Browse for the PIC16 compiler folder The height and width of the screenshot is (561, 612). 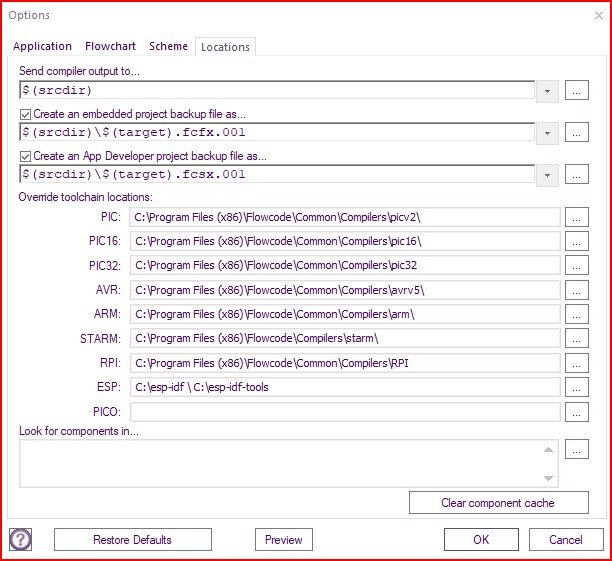coord(577,241)
